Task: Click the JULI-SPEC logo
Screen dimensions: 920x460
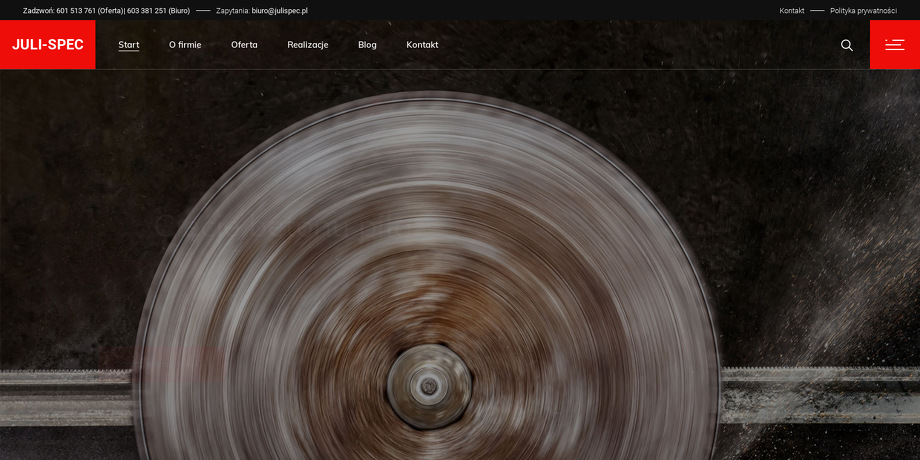Action: coord(48,45)
